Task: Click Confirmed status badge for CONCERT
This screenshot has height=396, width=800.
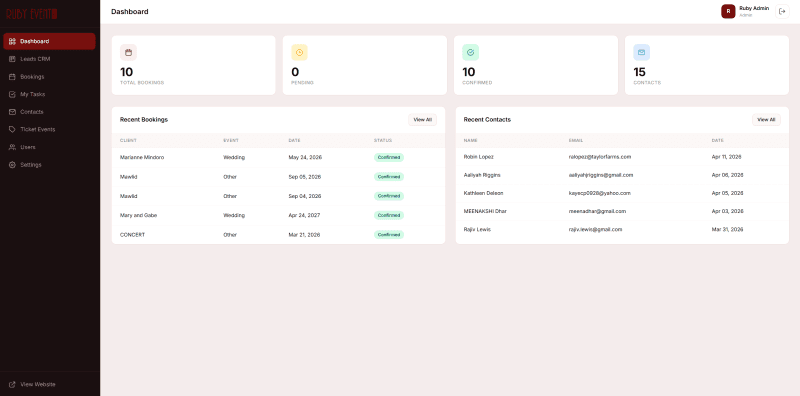Action: (x=389, y=235)
